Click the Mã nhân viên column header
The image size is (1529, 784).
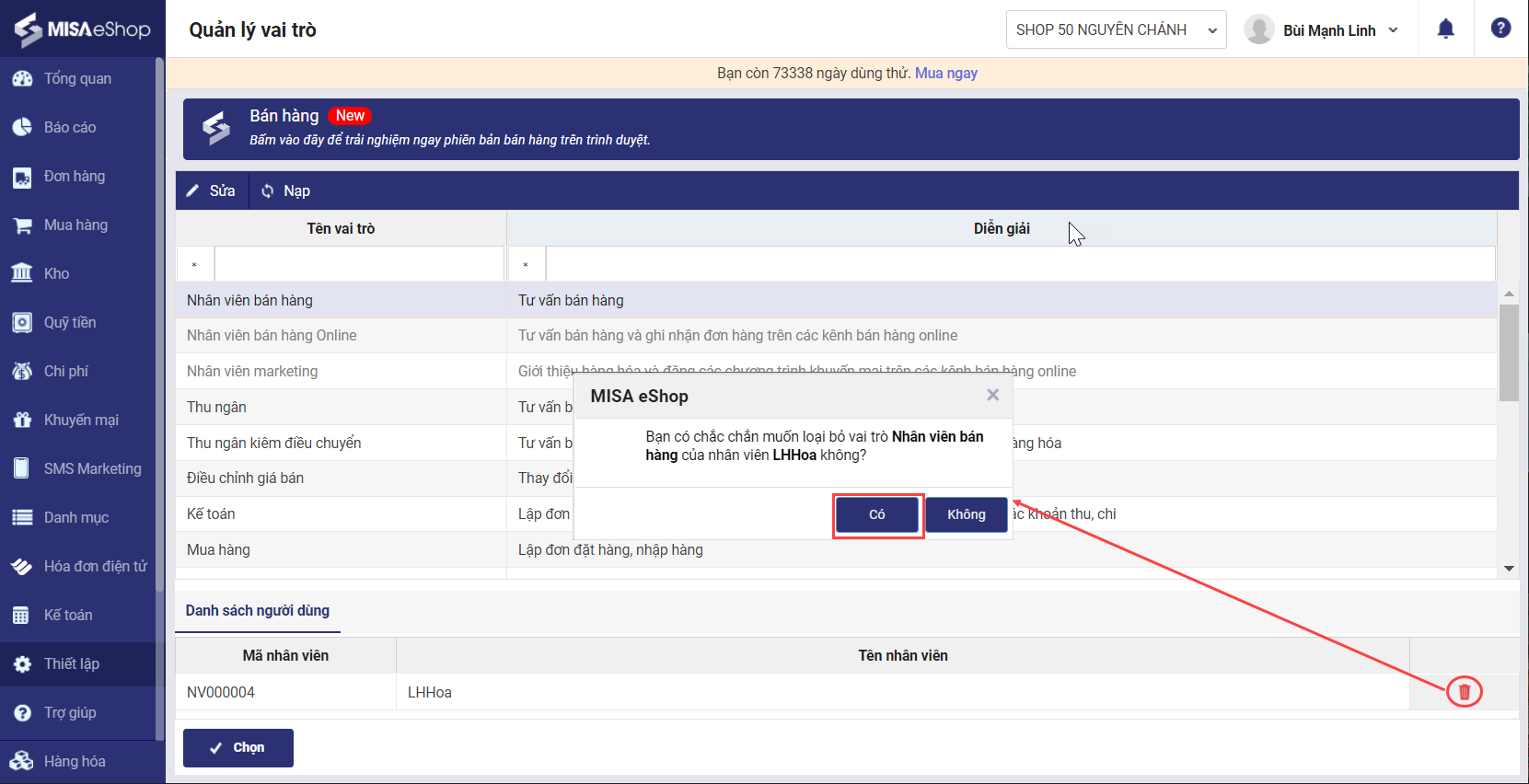pyautogui.click(x=285, y=655)
